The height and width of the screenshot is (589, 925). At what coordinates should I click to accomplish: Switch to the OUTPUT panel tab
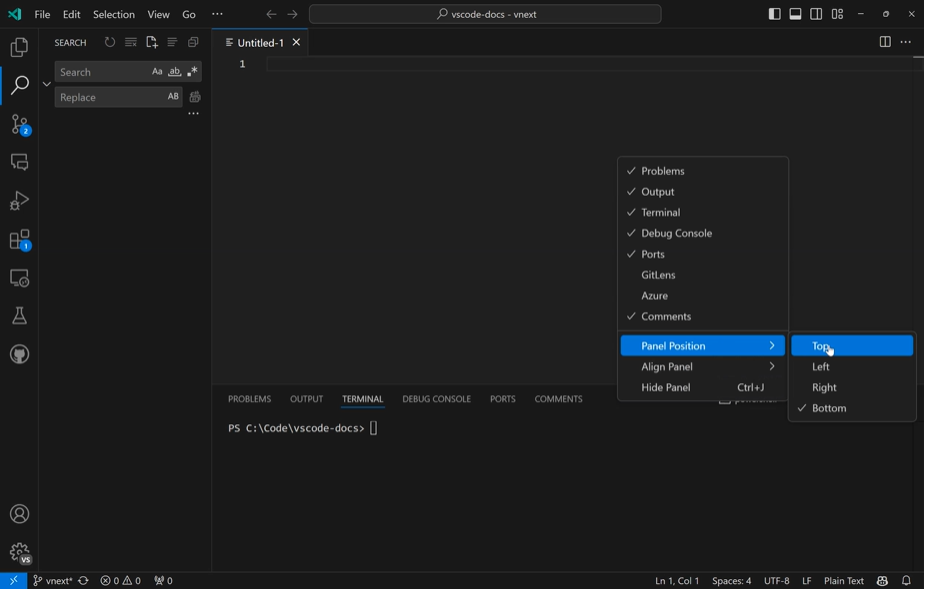tap(306, 398)
